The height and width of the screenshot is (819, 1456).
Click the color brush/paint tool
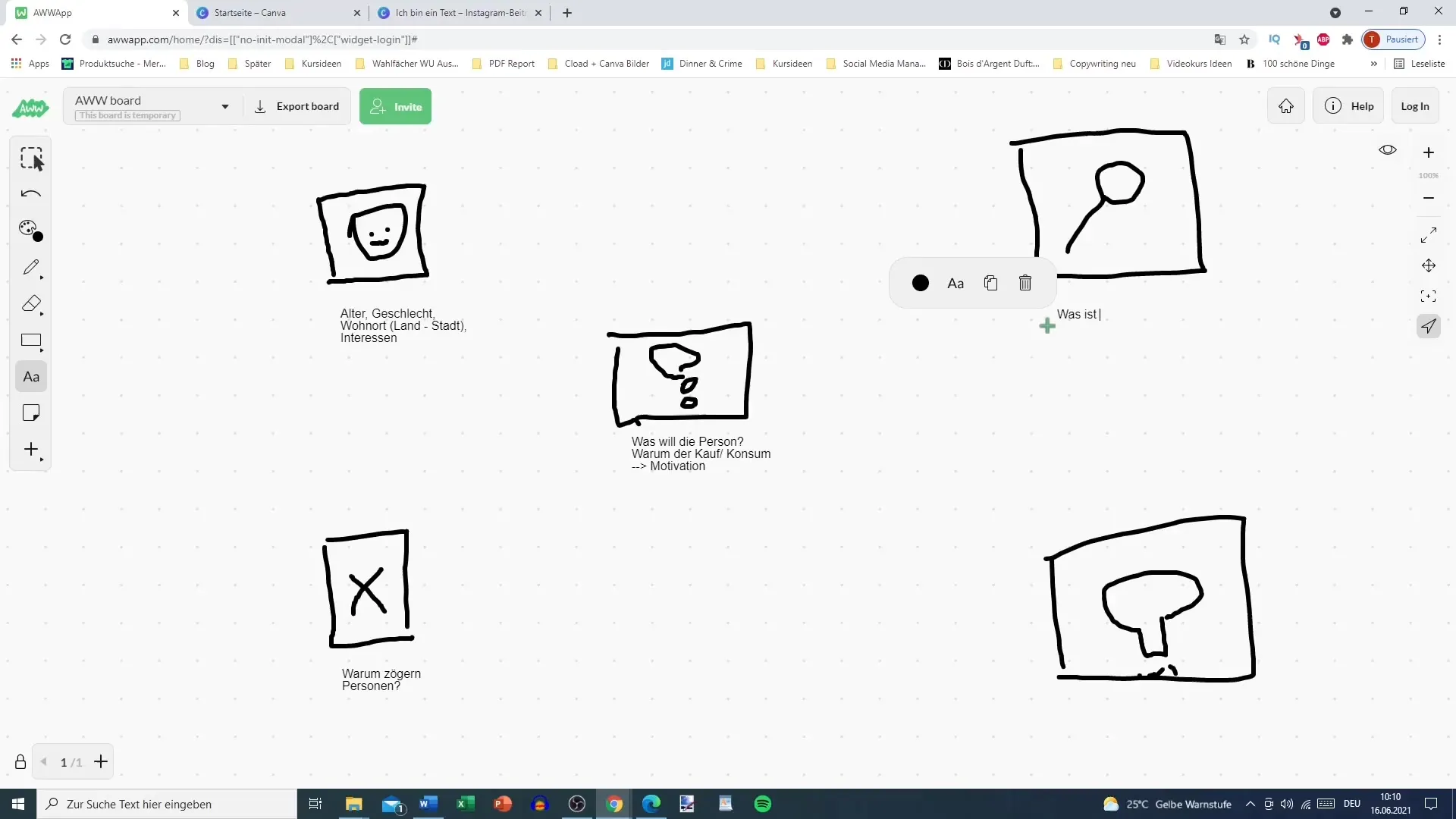tap(30, 230)
